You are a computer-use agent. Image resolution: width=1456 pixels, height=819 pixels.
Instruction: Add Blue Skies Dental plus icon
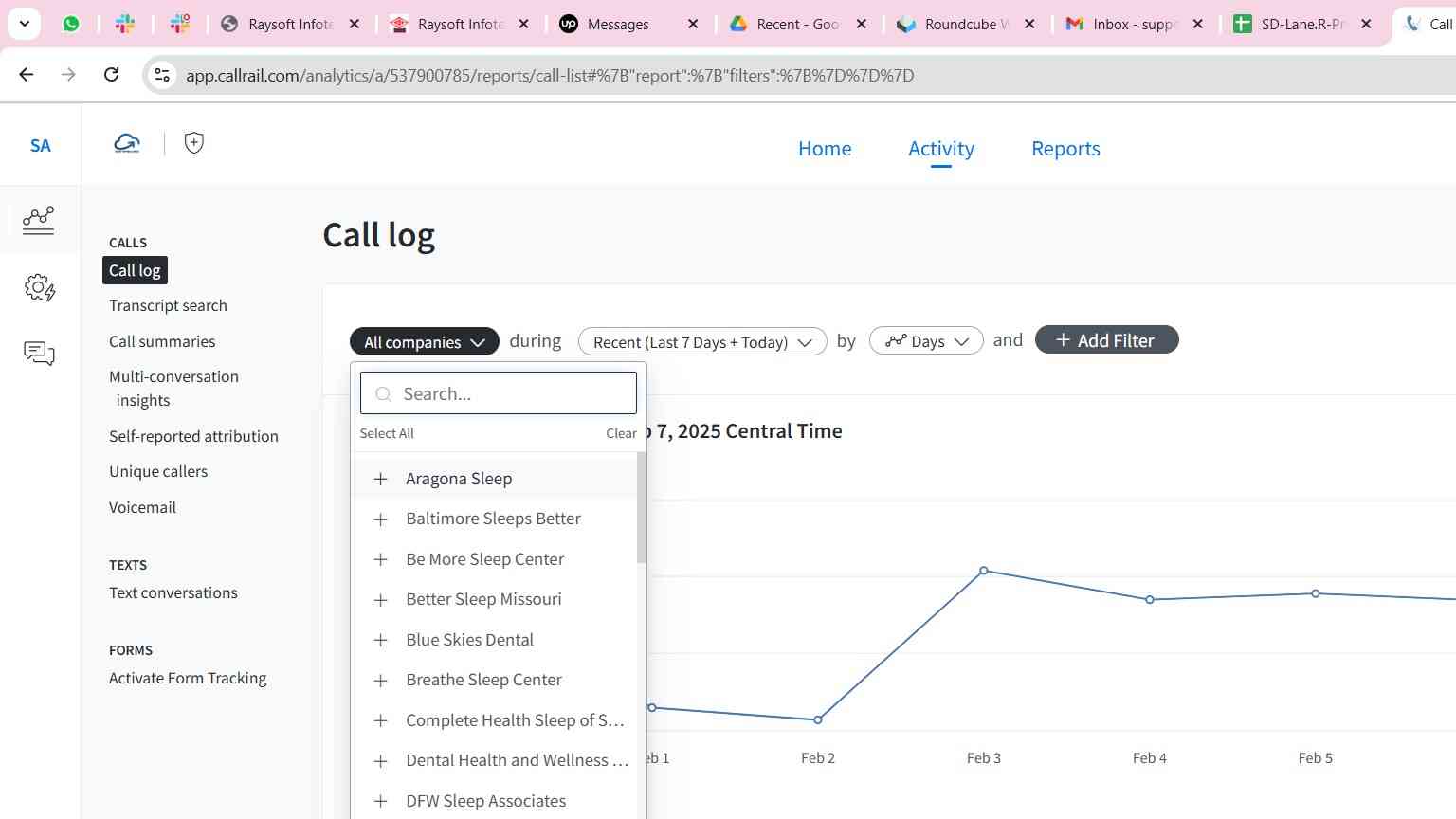(380, 640)
